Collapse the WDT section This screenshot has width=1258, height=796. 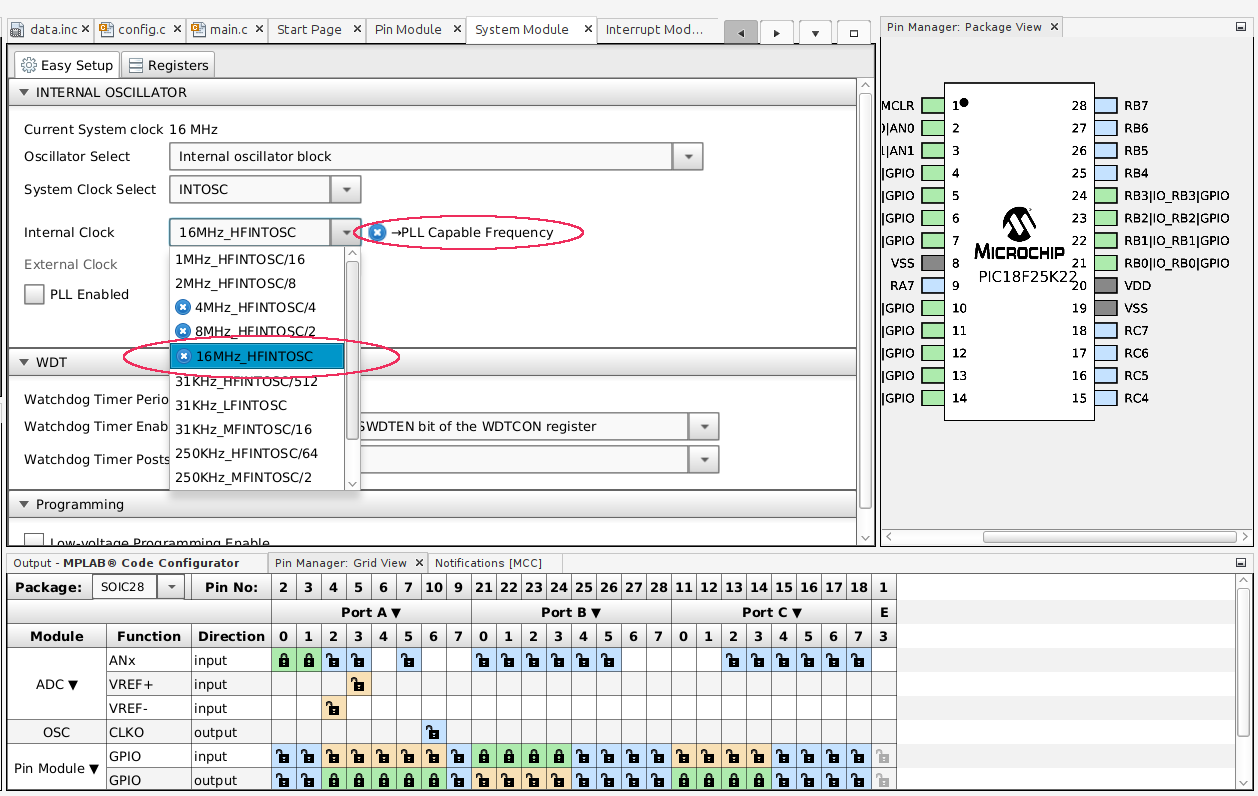pyautogui.click(x=24, y=362)
